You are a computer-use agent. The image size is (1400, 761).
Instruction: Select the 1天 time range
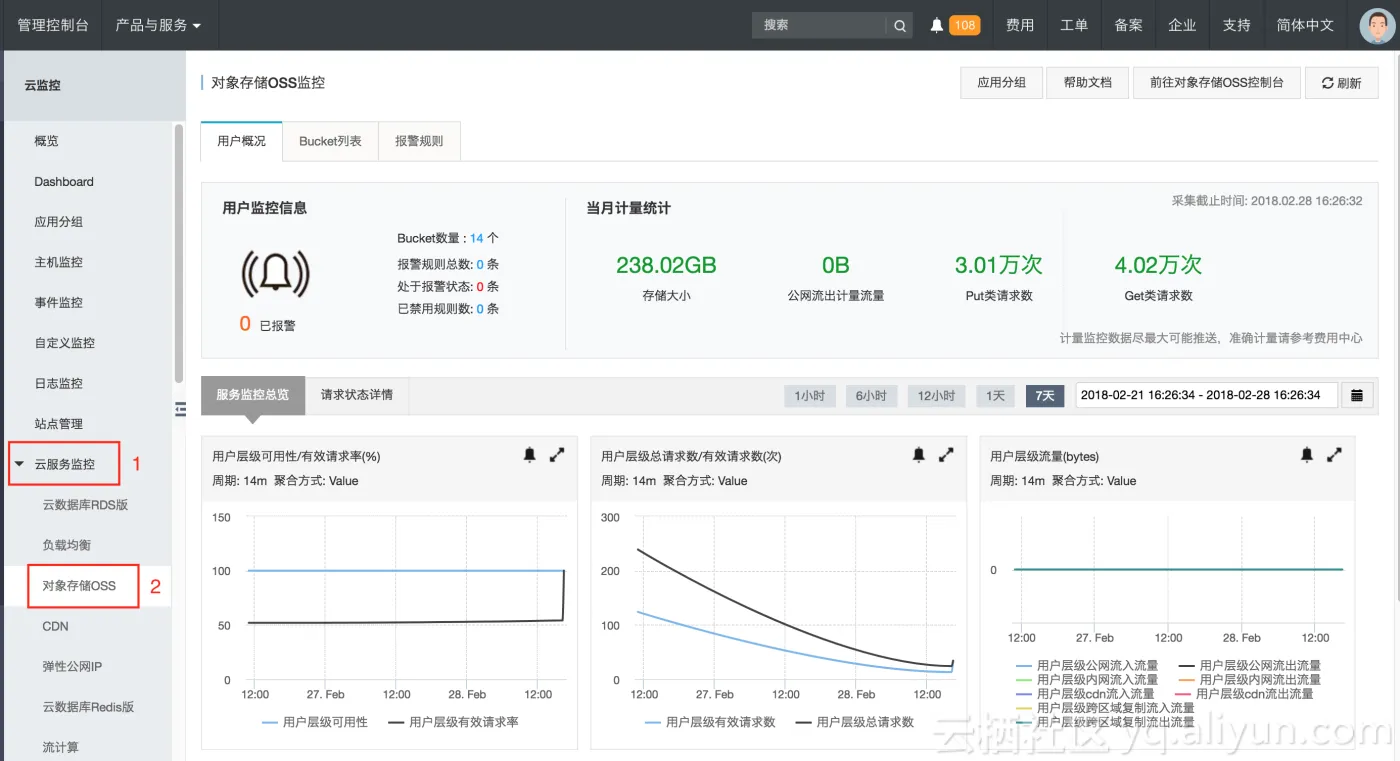point(995,396)
